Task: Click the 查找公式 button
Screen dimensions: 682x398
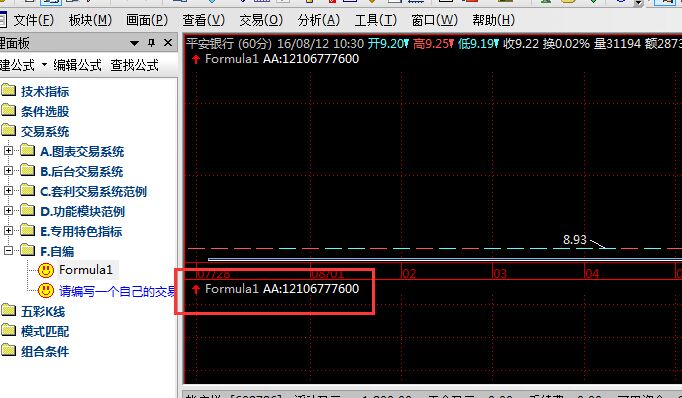Action: (134, 65)
